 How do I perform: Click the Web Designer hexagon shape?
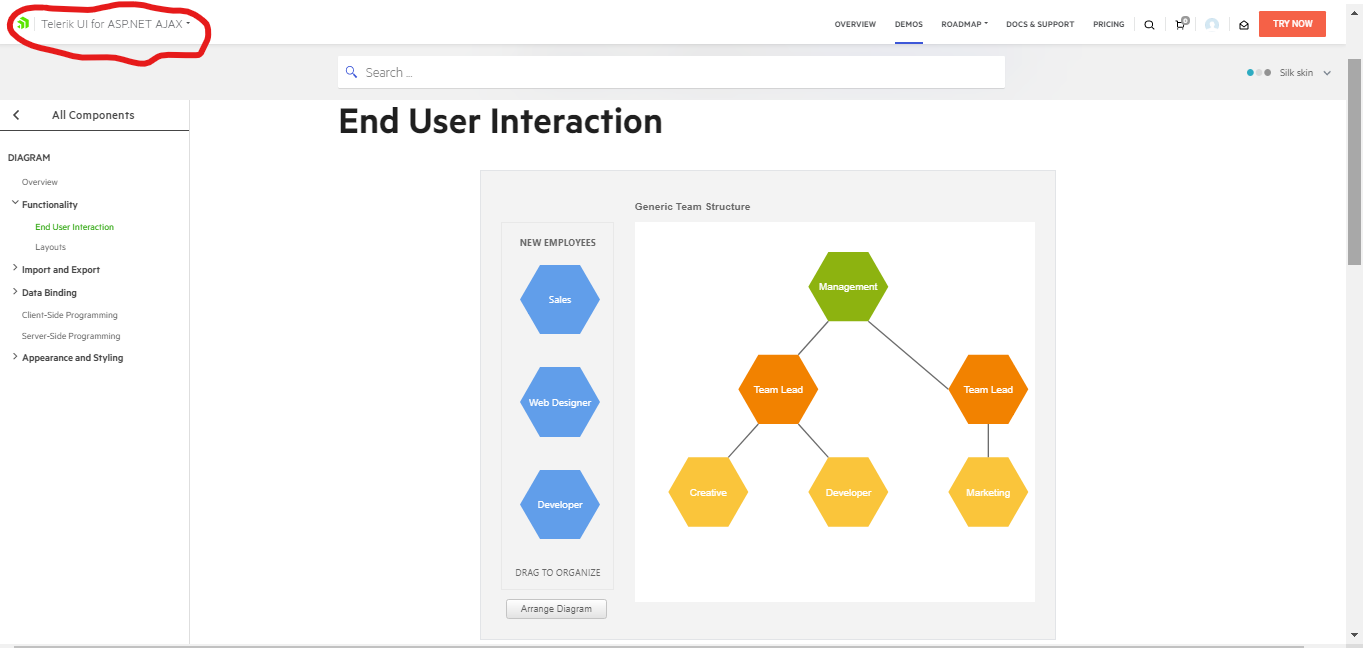pos(560,402)
